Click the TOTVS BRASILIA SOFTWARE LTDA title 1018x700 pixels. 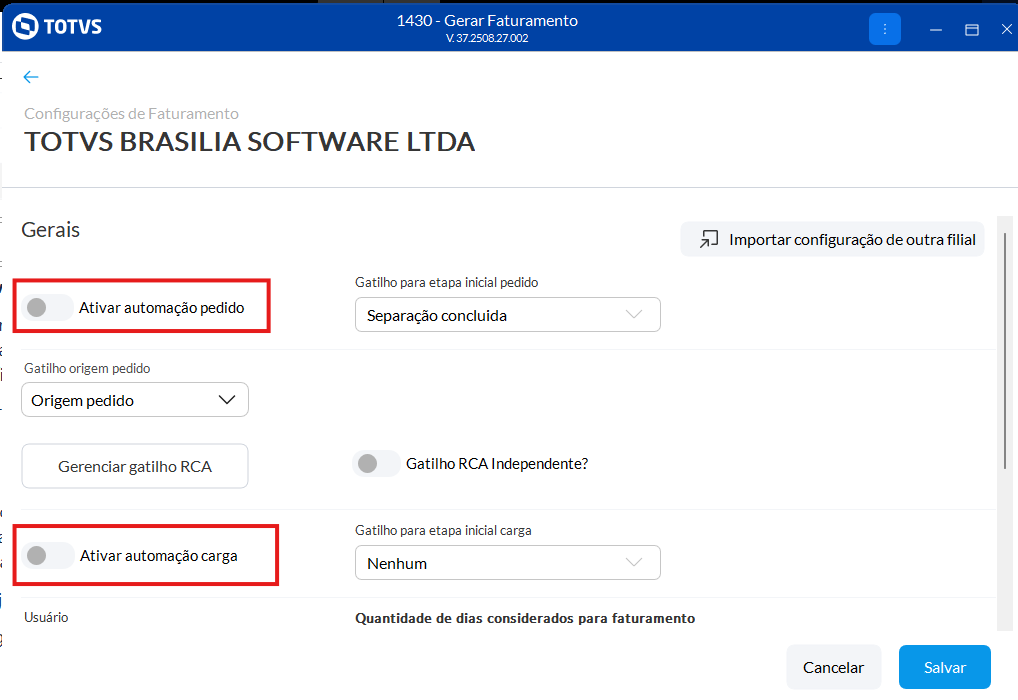pyautogui.click(x=249, y=142)
